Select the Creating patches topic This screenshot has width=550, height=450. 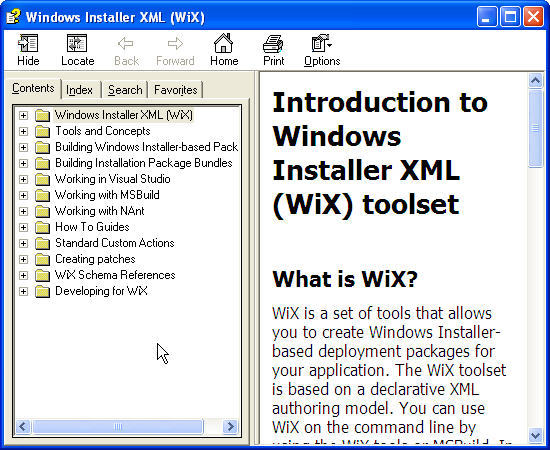[x=95, y=260]
